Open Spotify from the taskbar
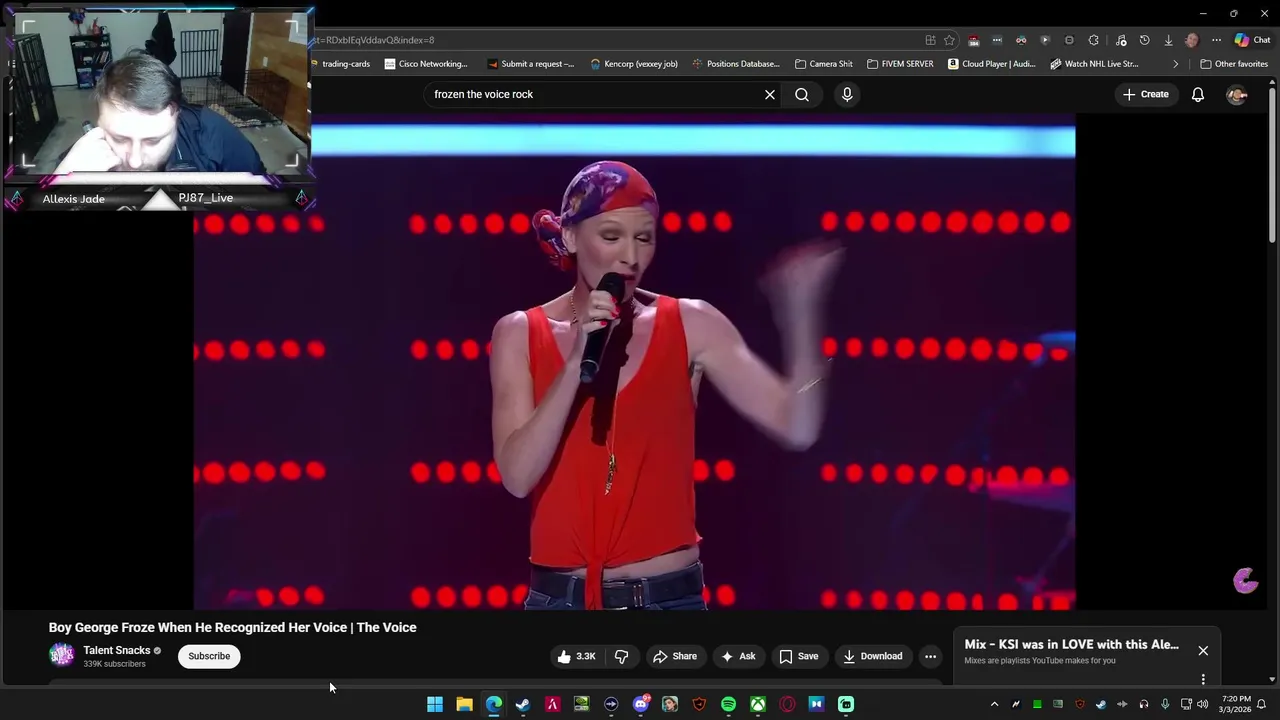The width and height of the screenshot is (1280, 720). [728, 704]
